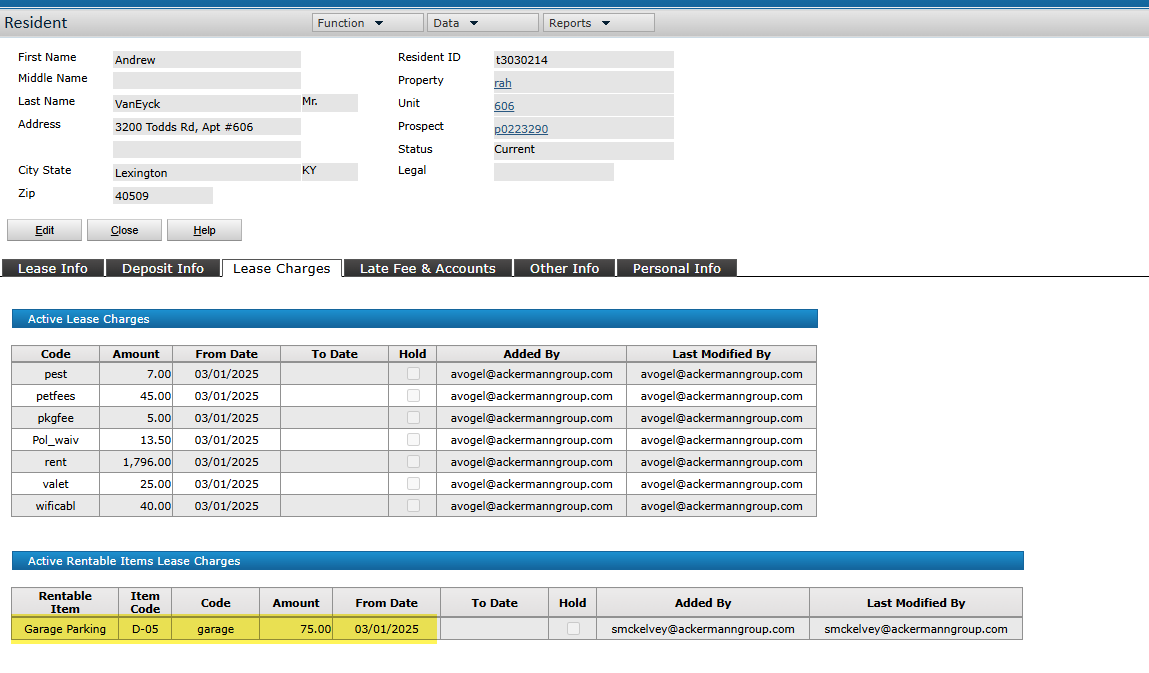
Task: Open the property link rah
Action: tap(502, 83)
